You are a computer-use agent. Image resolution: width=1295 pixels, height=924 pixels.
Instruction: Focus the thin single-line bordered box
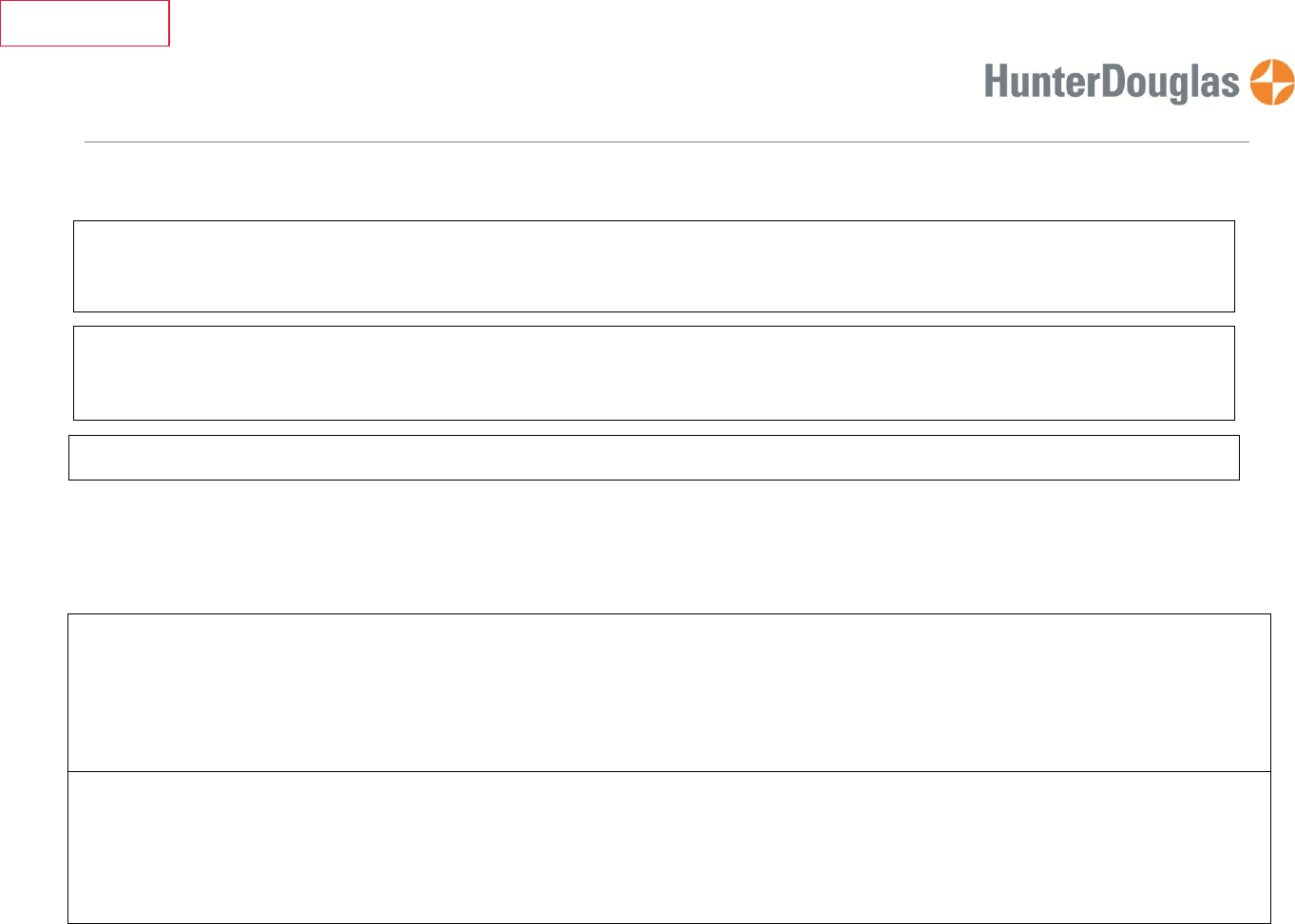(654, 458)
